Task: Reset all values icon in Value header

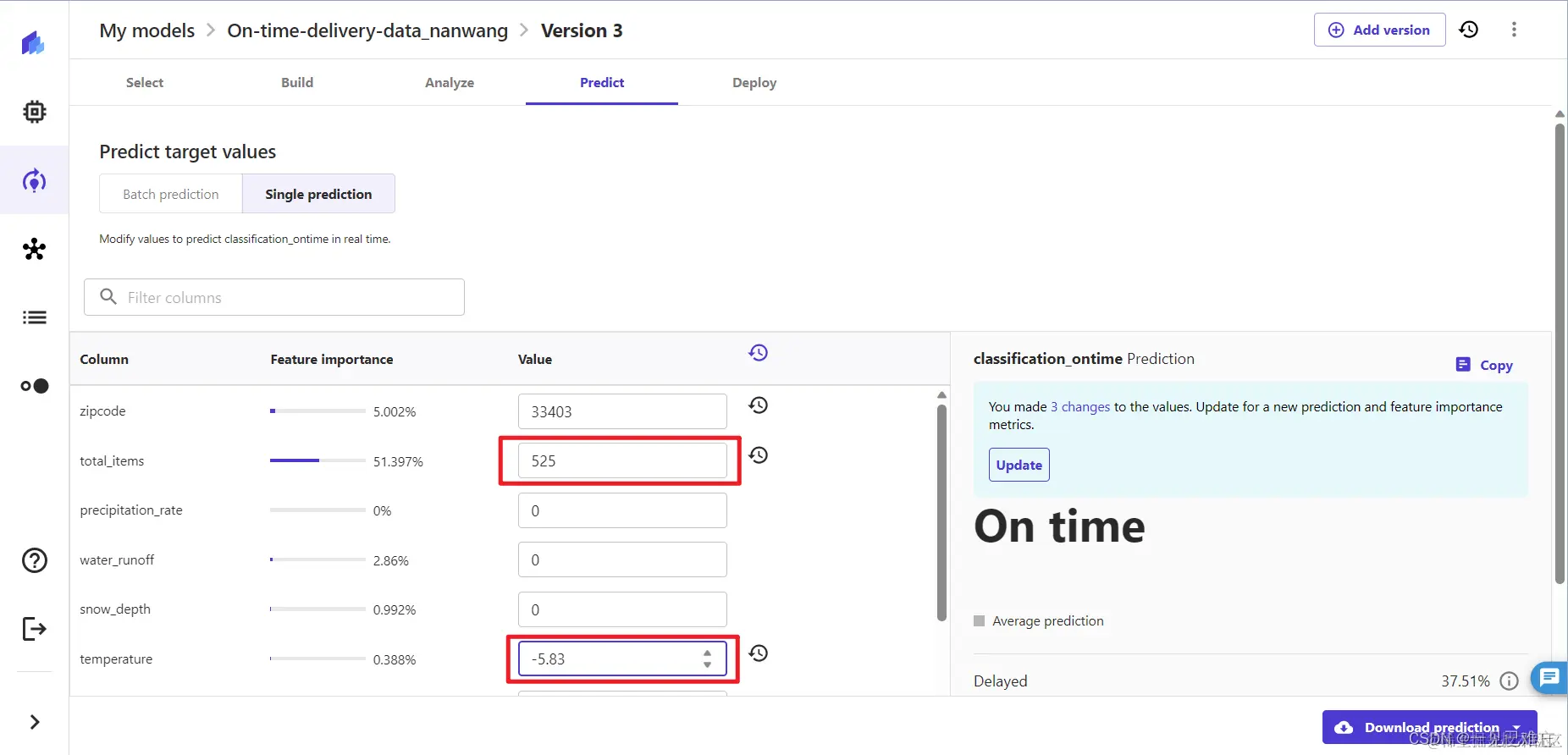Action: (x=758, y=353)
